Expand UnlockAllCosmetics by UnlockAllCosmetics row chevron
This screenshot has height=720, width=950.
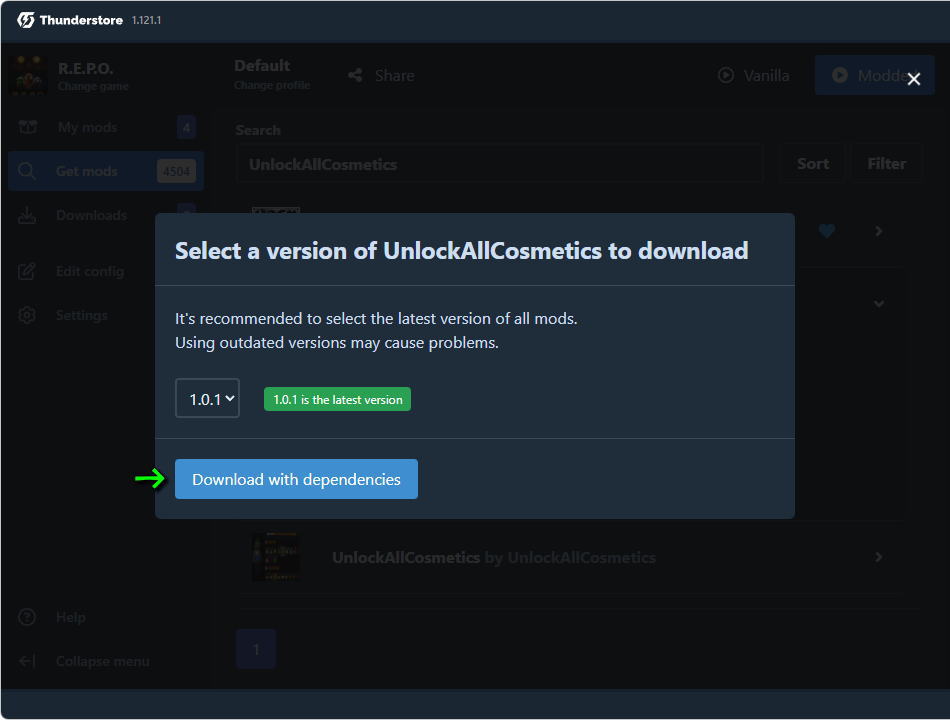pos(879,556)
